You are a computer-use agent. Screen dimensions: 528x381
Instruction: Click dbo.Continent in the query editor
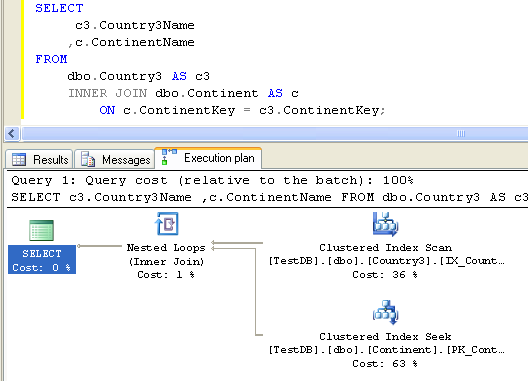[206, 93]
